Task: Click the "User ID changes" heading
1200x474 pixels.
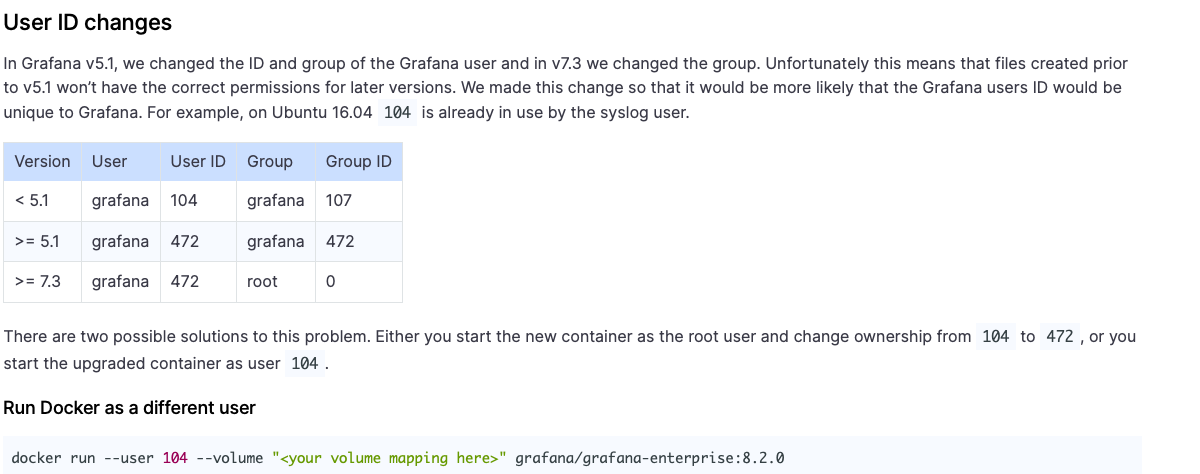Action: point(88,22)
